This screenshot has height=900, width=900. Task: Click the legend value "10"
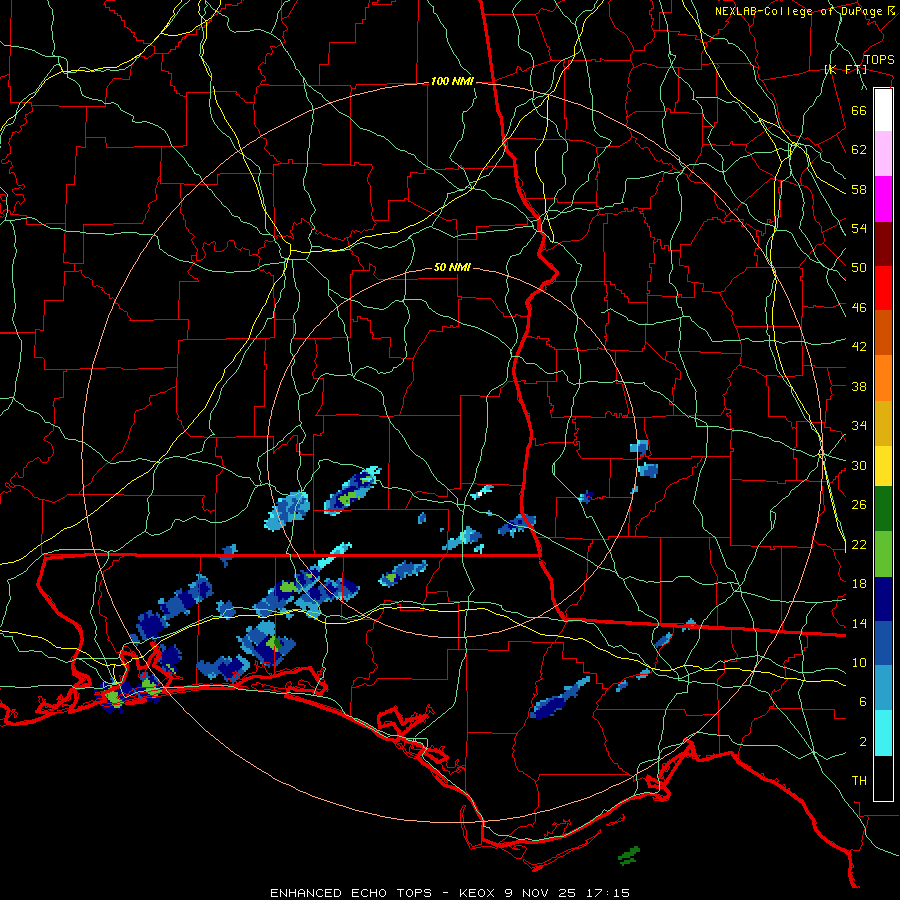pos(859,663)
